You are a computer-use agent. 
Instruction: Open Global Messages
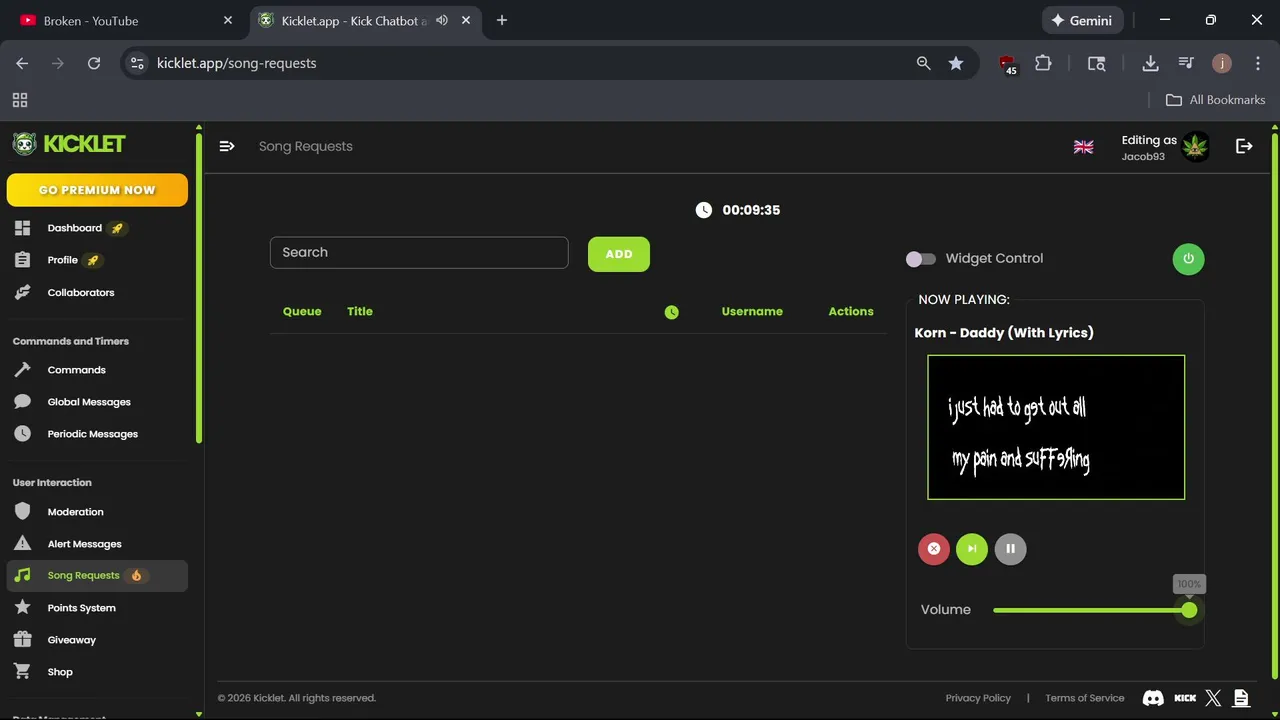89,402
